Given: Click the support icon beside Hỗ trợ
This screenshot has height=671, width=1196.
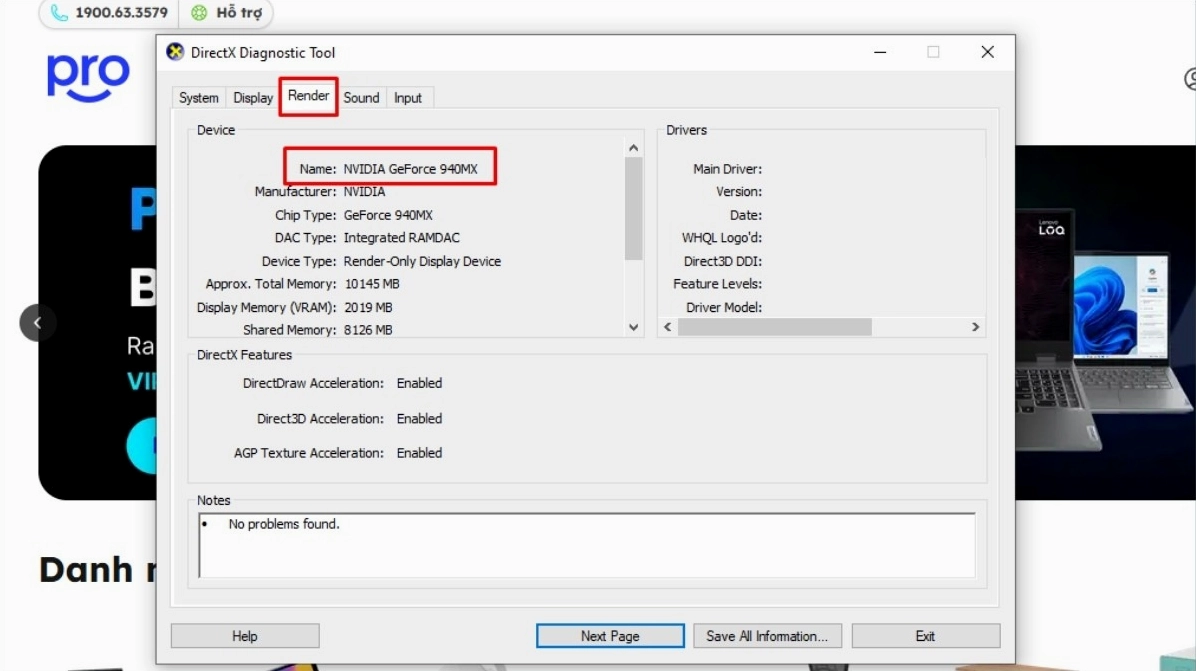Looking at the screenshot, I should coord(199,12).
